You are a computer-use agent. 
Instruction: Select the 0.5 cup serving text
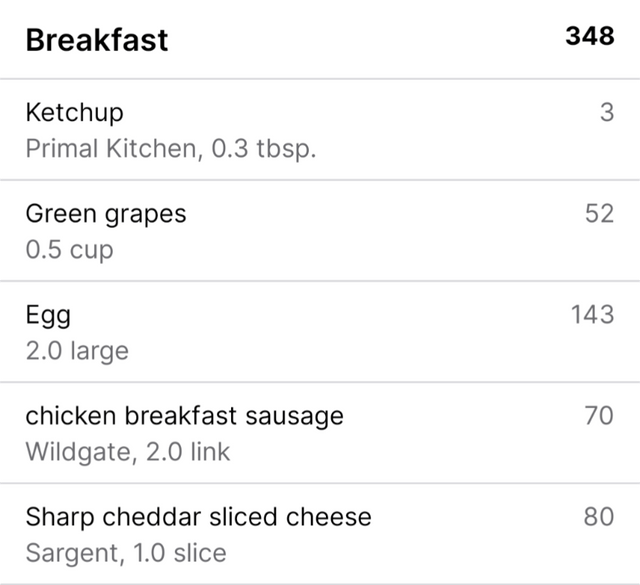69,249
